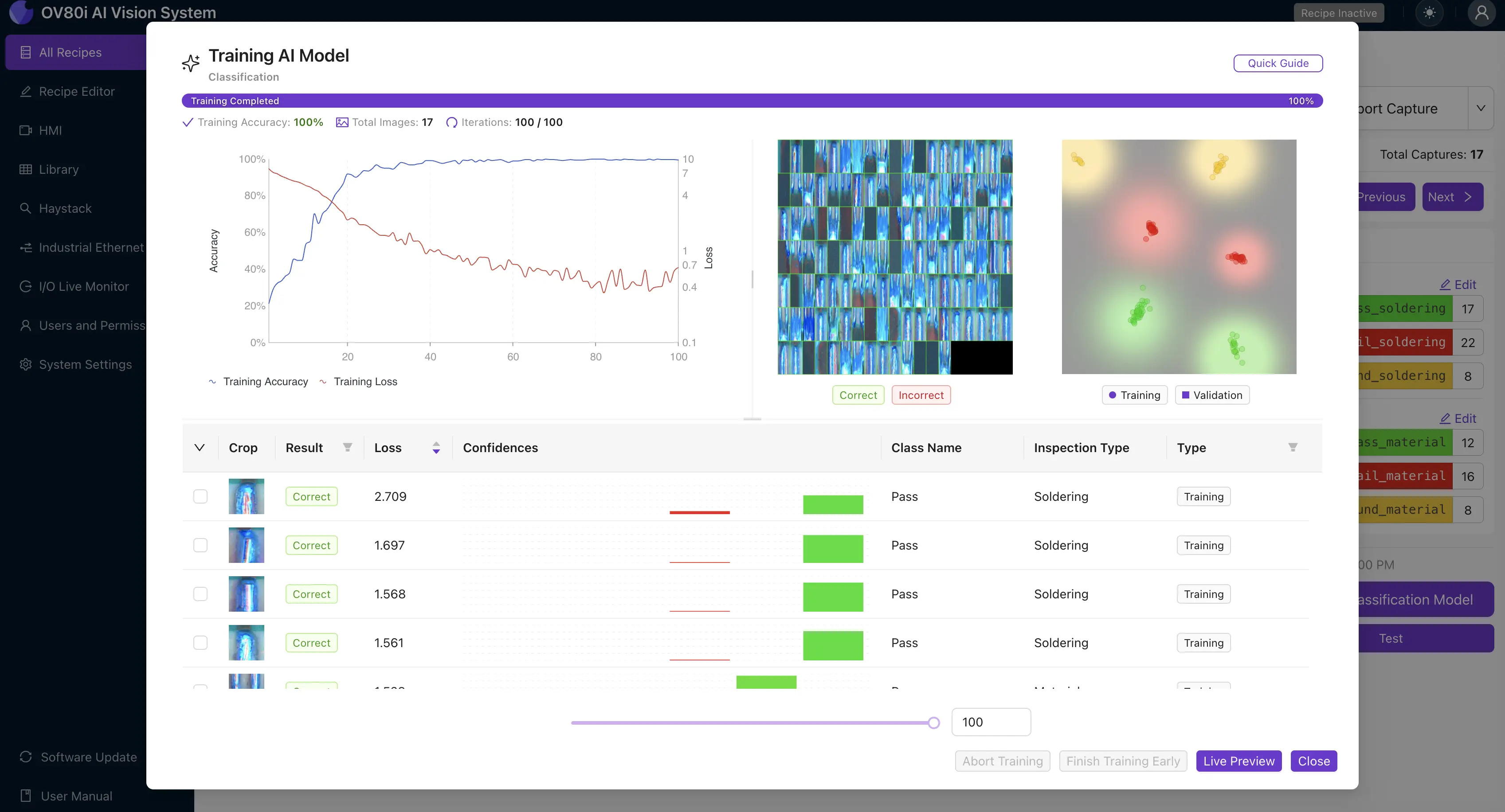Toggle the Incorrect results filter
The width and height of the screenshot is (1505, 812).
[921, 395]
